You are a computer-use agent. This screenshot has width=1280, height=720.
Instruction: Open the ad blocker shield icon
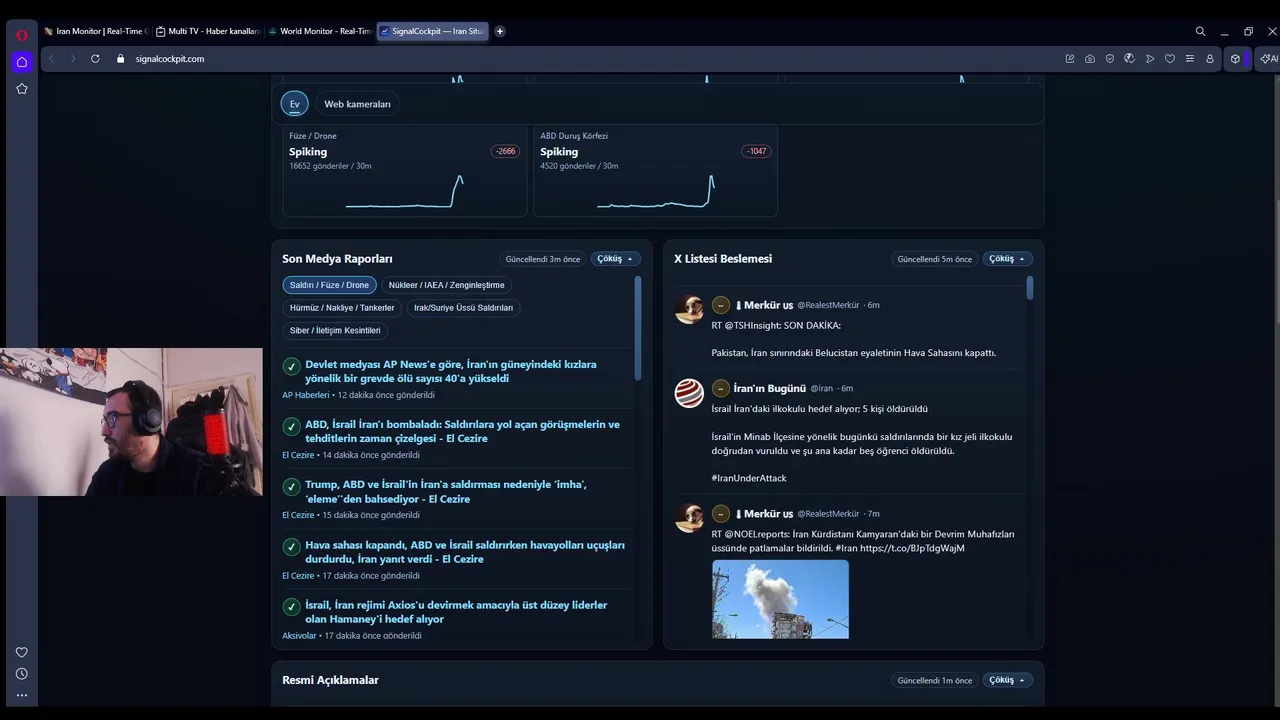click(x=1110, y=59)
